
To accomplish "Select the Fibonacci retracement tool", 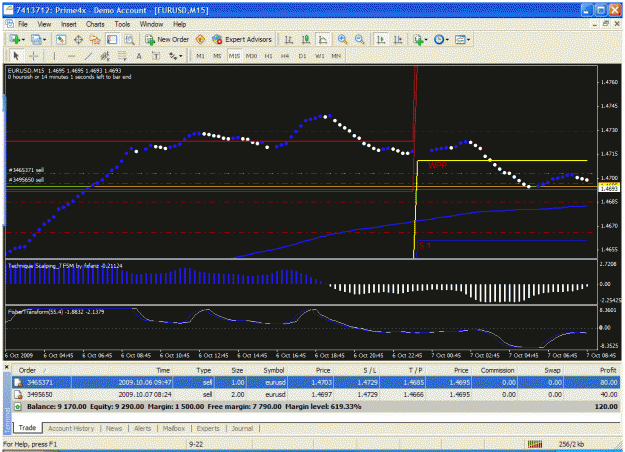I will (x=122, y=56).
